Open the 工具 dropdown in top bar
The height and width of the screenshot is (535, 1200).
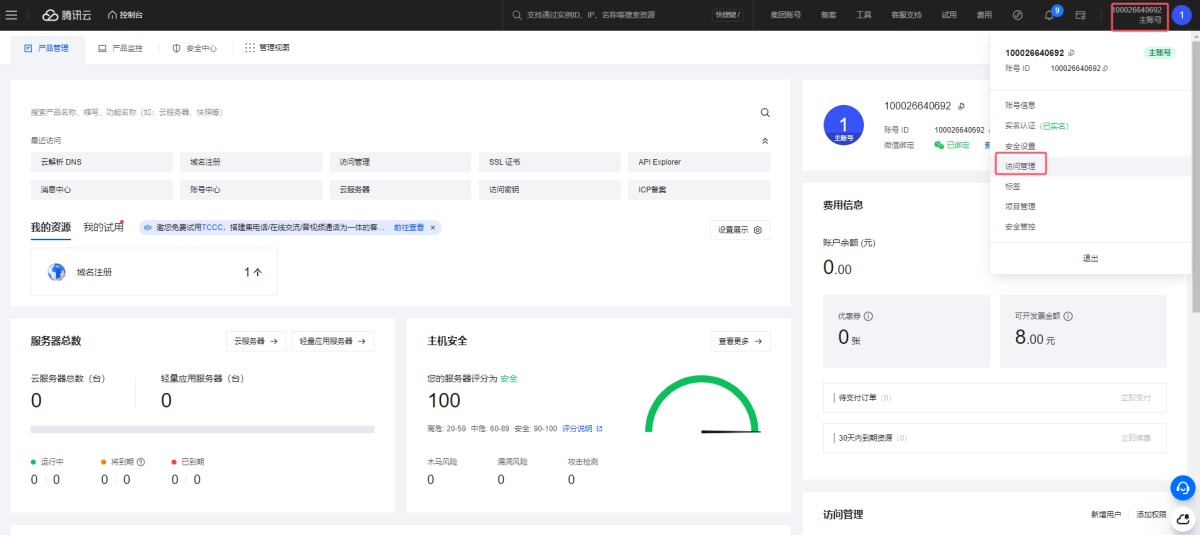863,15
